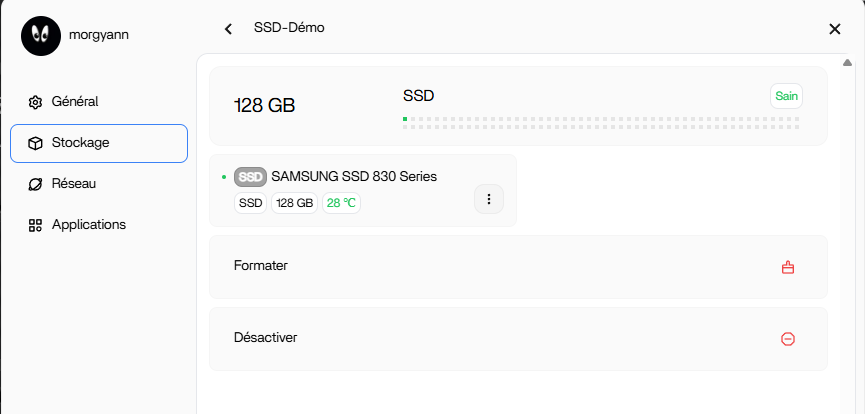865x414 pixels.
Task: Click the Réseau planet icon
Action: click(x=35, y=184)
